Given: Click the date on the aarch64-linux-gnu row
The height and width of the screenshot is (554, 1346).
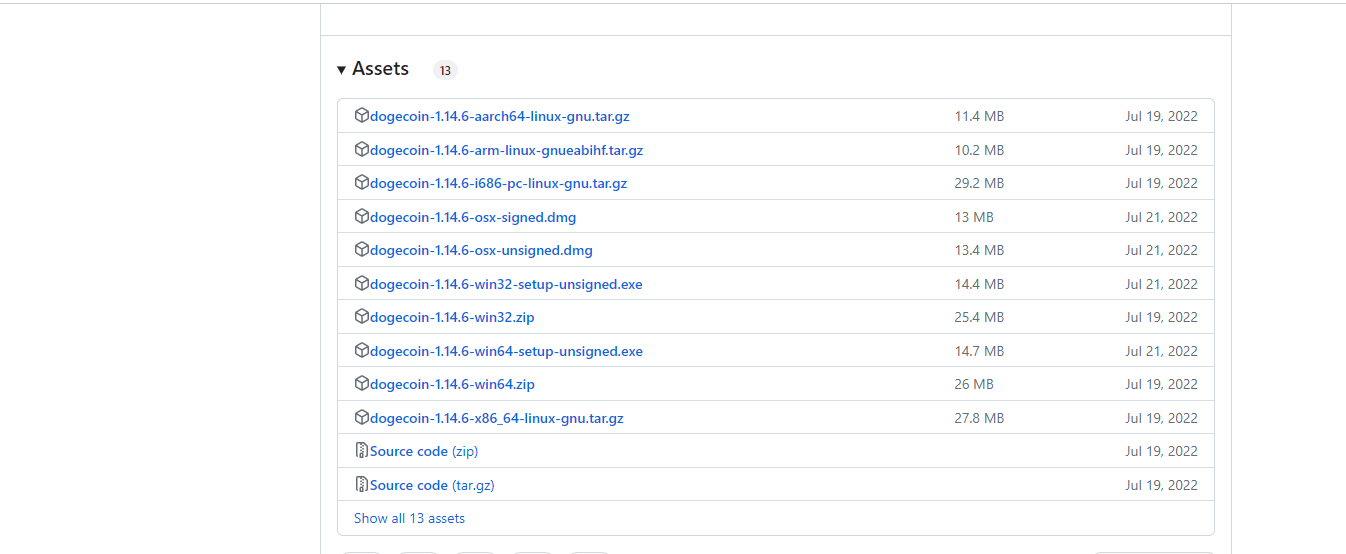Looking at the screenshot, I should click(x=1161, y=117).
